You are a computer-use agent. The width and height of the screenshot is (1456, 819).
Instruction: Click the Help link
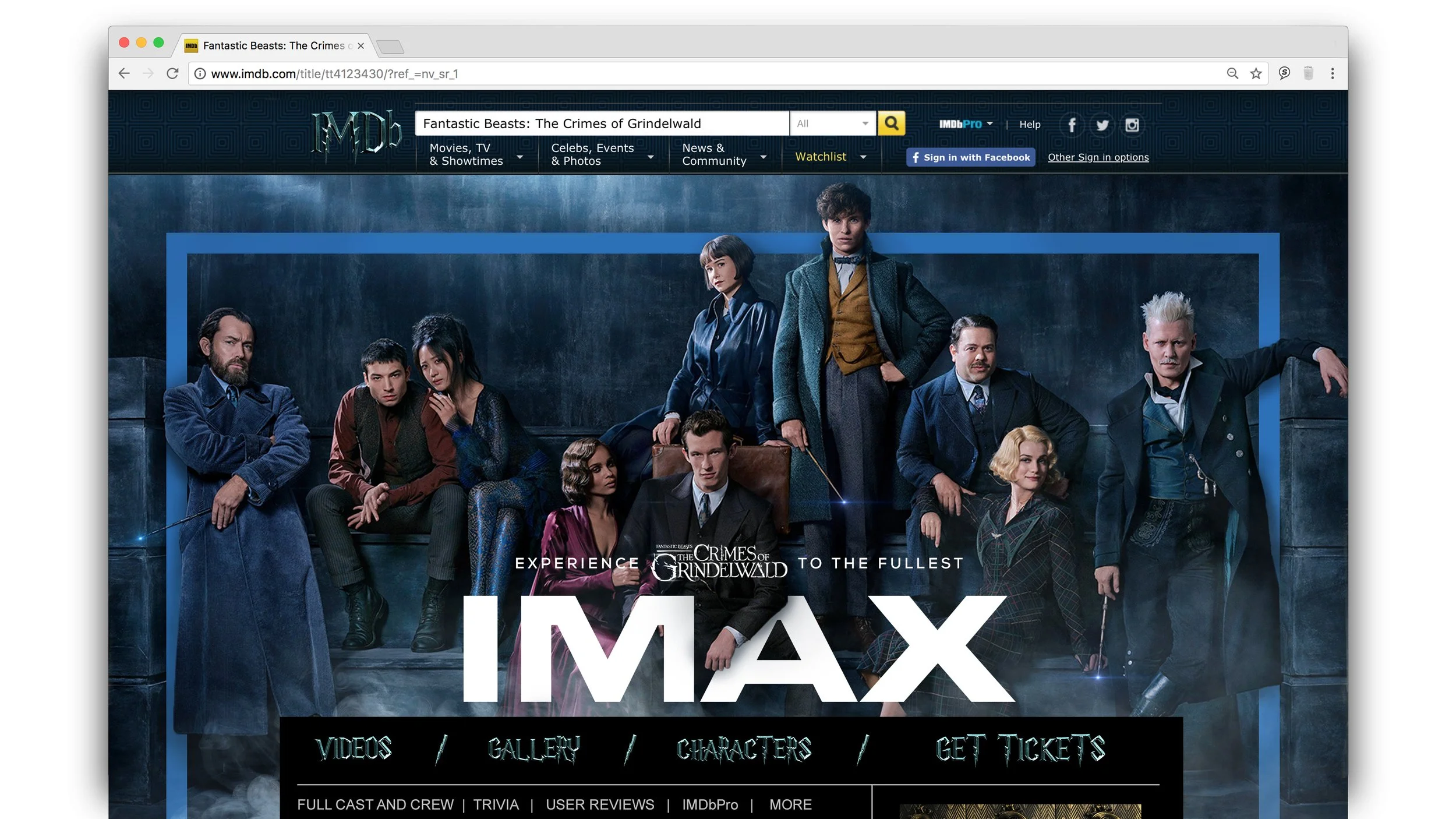click(x=1030, y=125)
